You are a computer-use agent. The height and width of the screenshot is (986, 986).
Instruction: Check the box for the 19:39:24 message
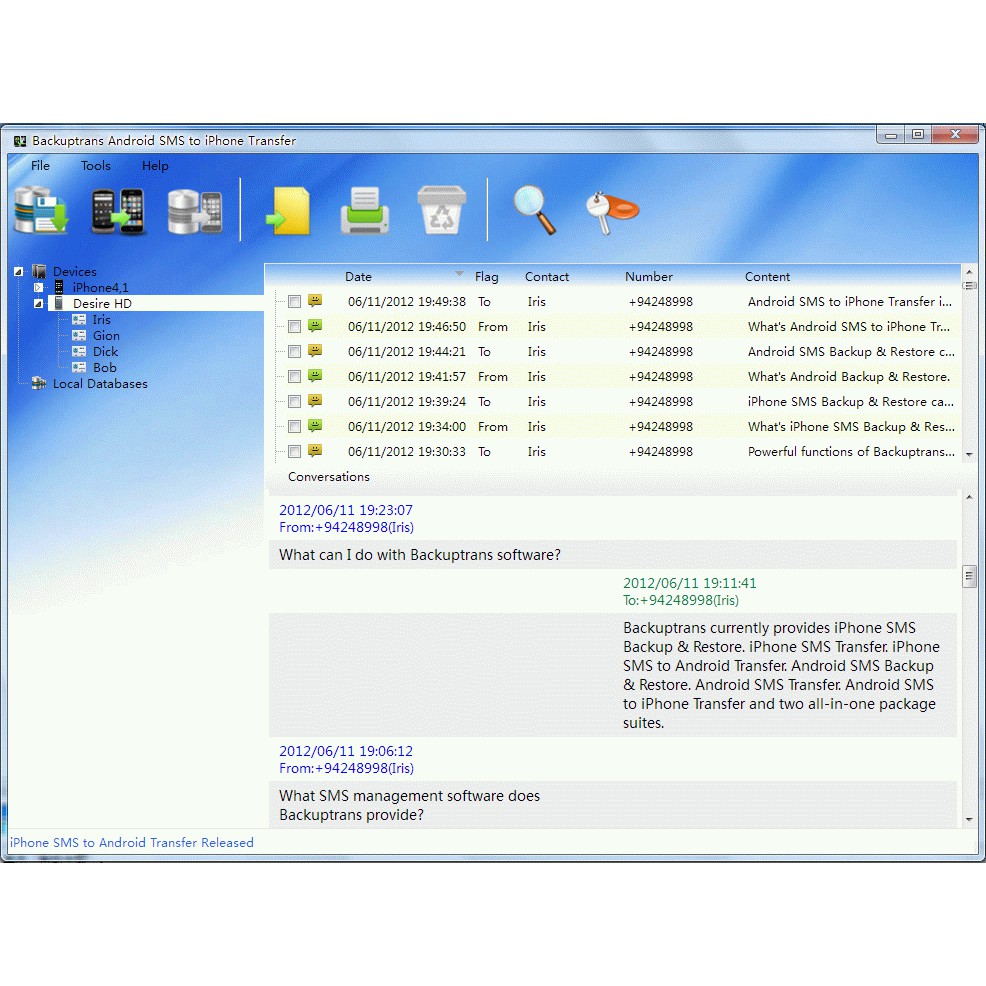(294, 401)
